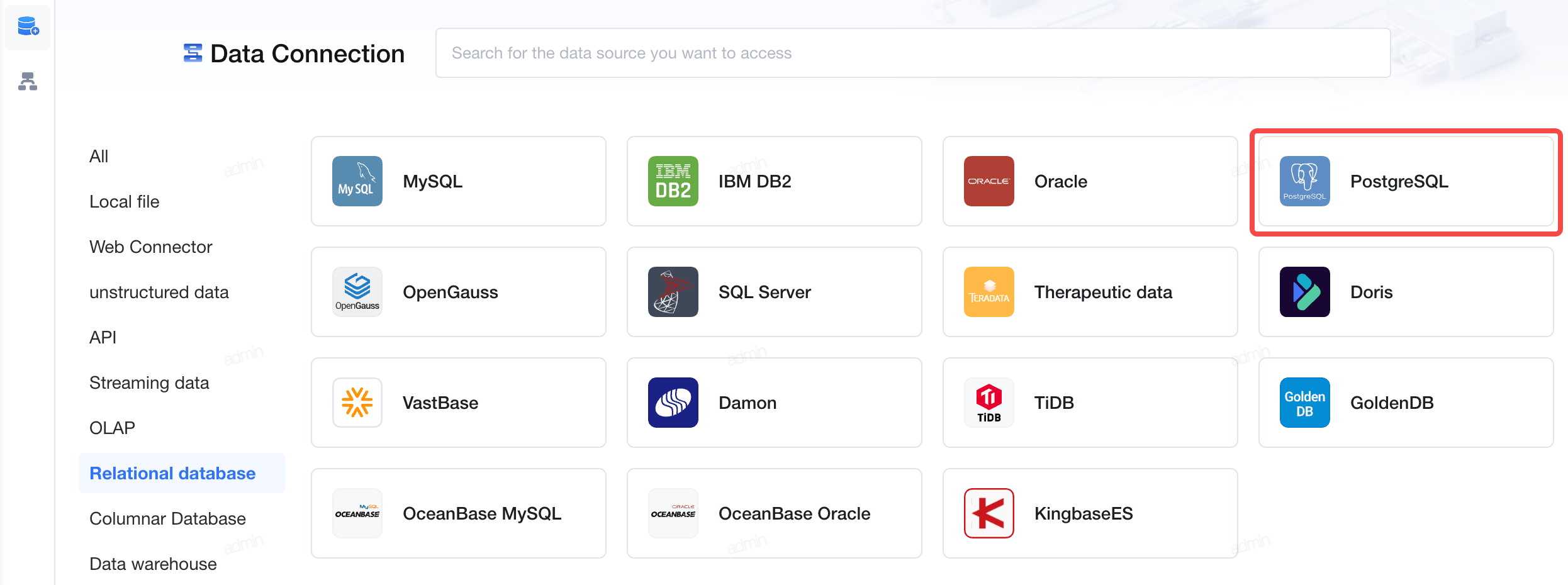Select the MySQL dolphin icon

(357, 181)
